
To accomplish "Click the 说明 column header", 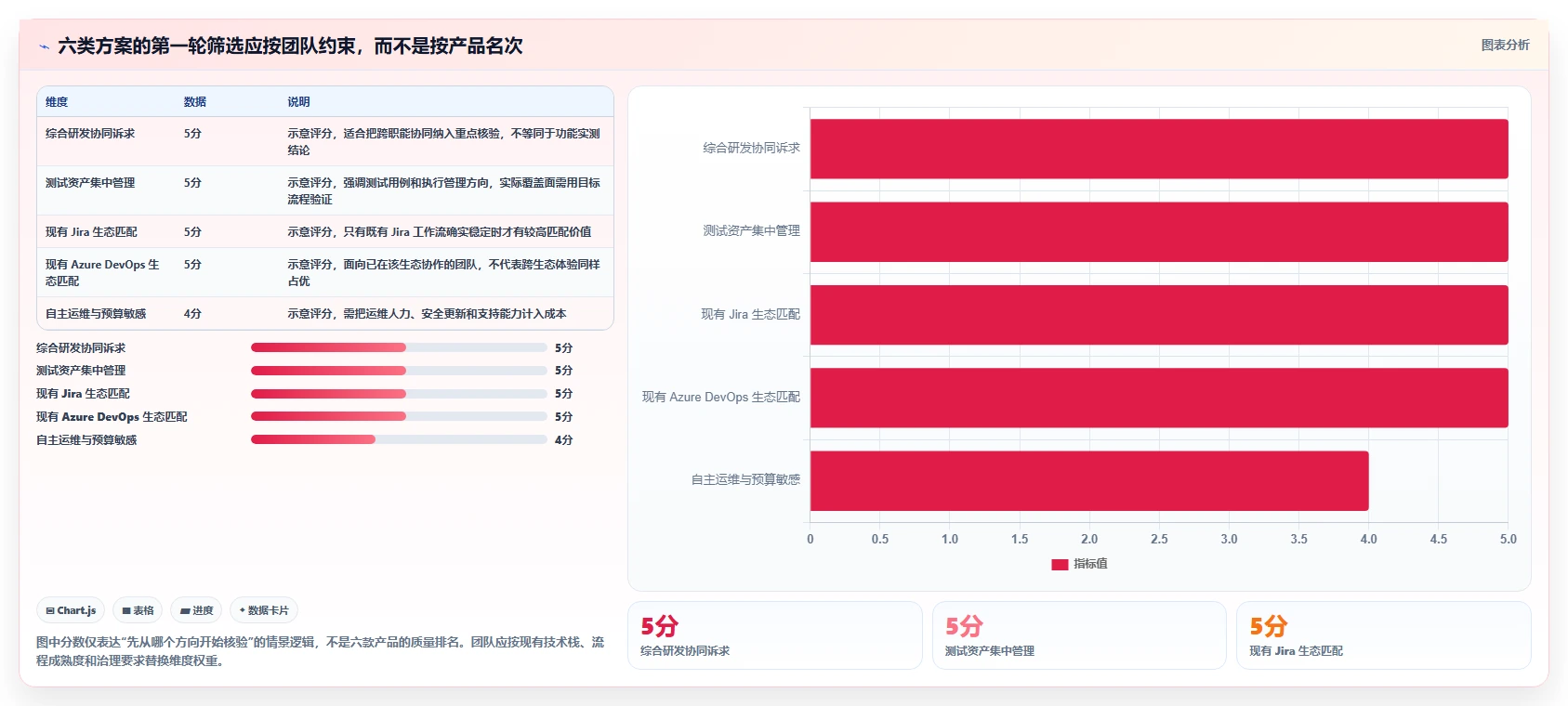I will [x=298, y=102].
